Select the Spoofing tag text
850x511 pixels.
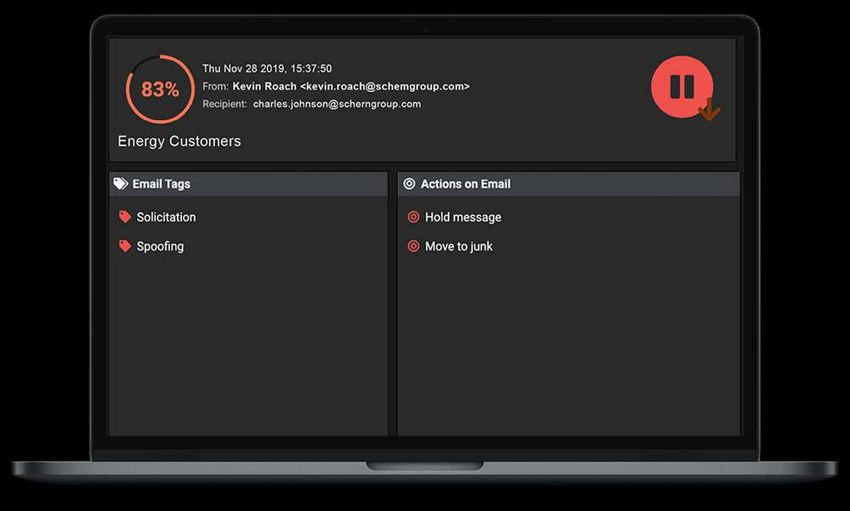[160, 247]
